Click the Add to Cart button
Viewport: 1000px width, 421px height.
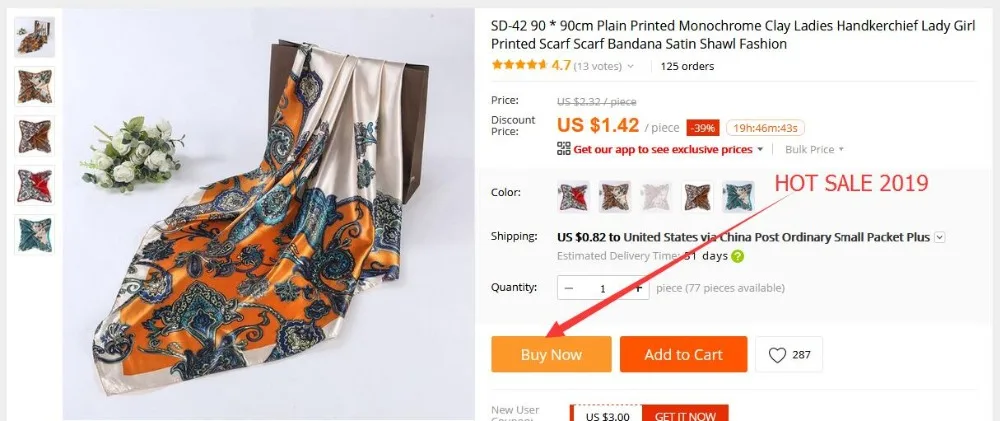click(x=683, y=354)
